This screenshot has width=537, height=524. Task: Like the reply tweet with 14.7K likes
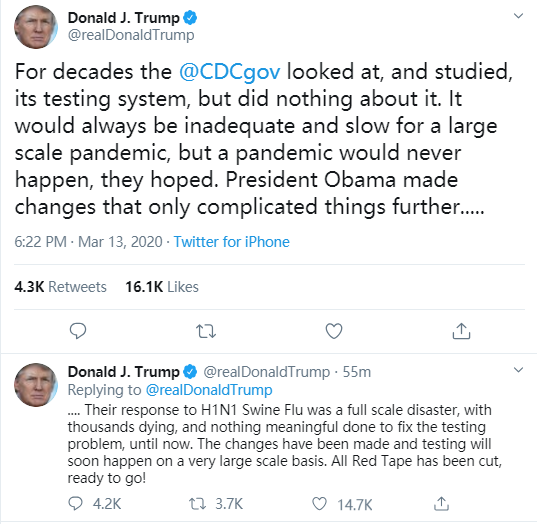point(319,504)
